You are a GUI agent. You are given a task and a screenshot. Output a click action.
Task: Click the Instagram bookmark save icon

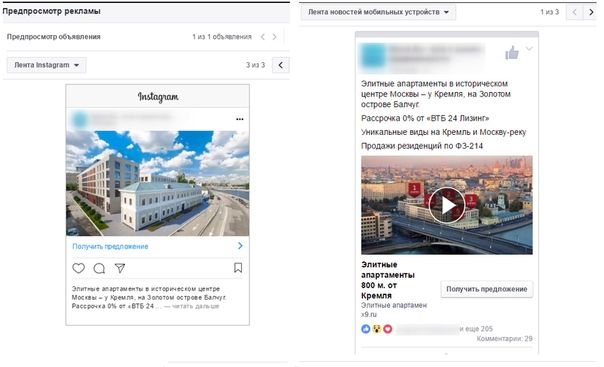pyautogui.click(x=238, y=268)
